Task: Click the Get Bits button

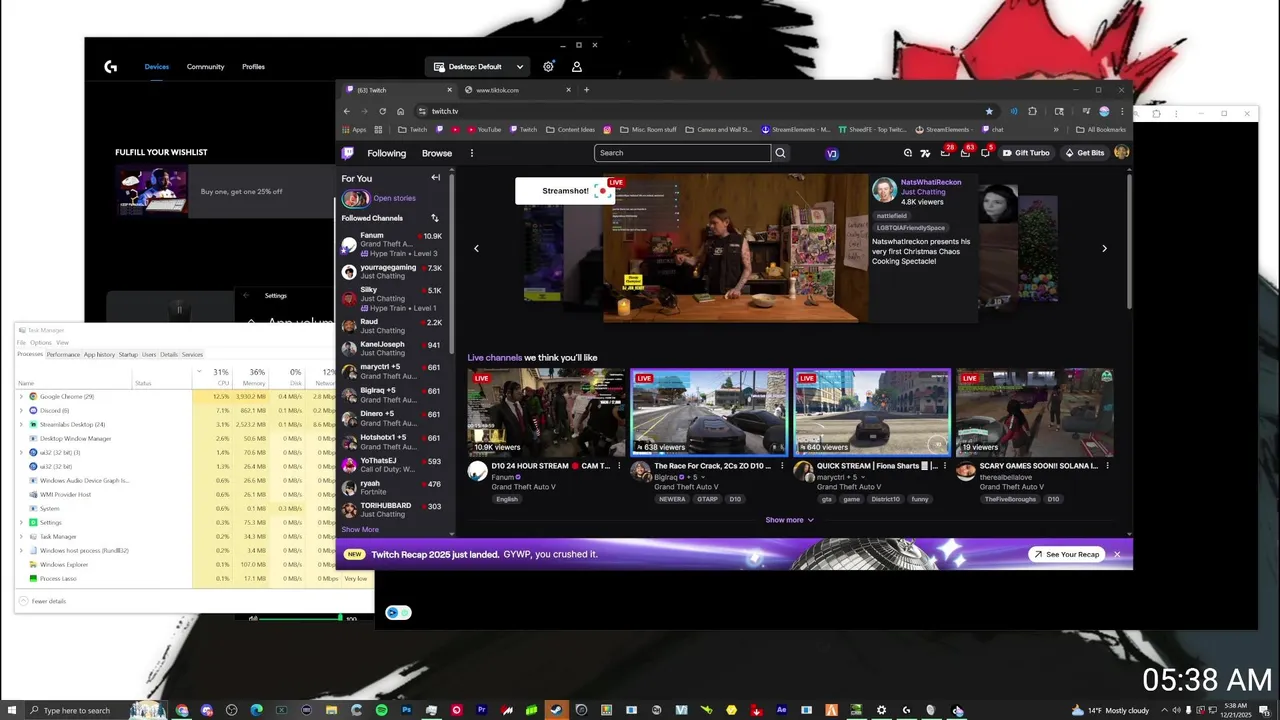Action: click(1085, 153)
